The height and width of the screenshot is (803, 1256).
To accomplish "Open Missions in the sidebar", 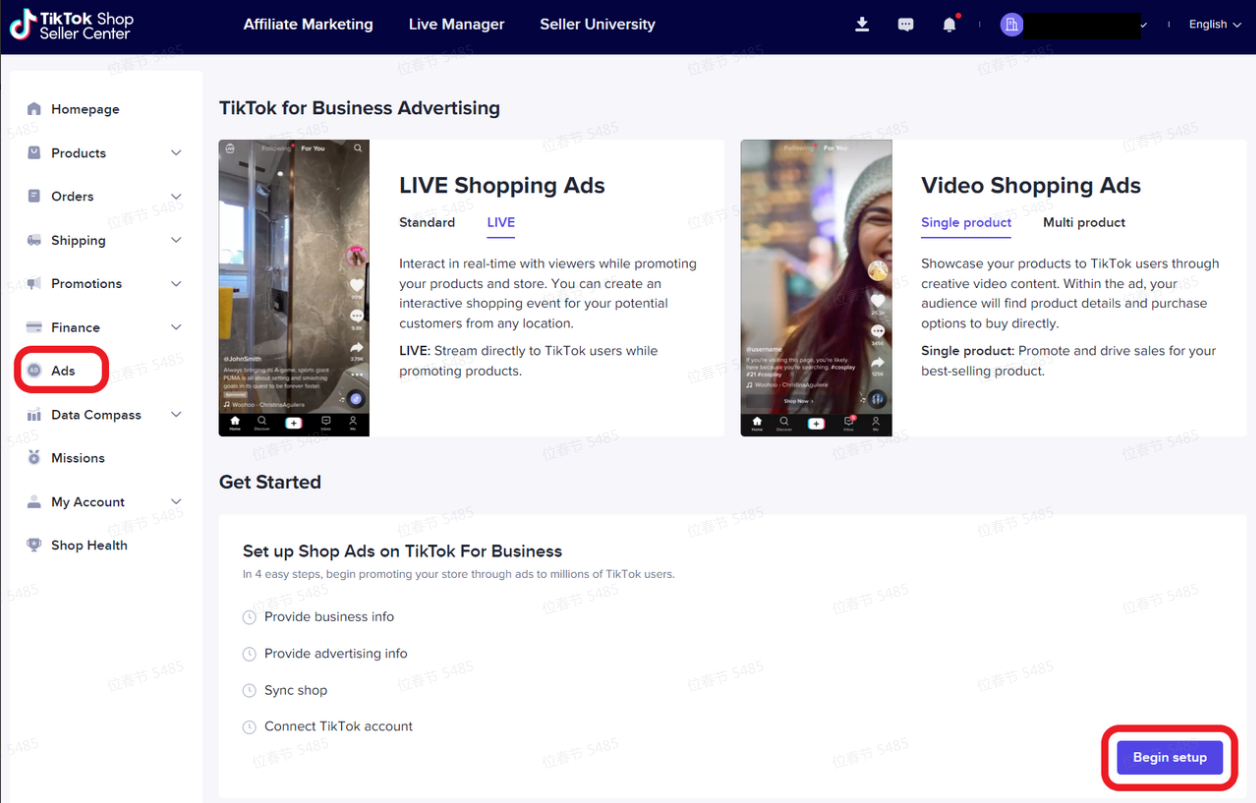I will 78,458.
